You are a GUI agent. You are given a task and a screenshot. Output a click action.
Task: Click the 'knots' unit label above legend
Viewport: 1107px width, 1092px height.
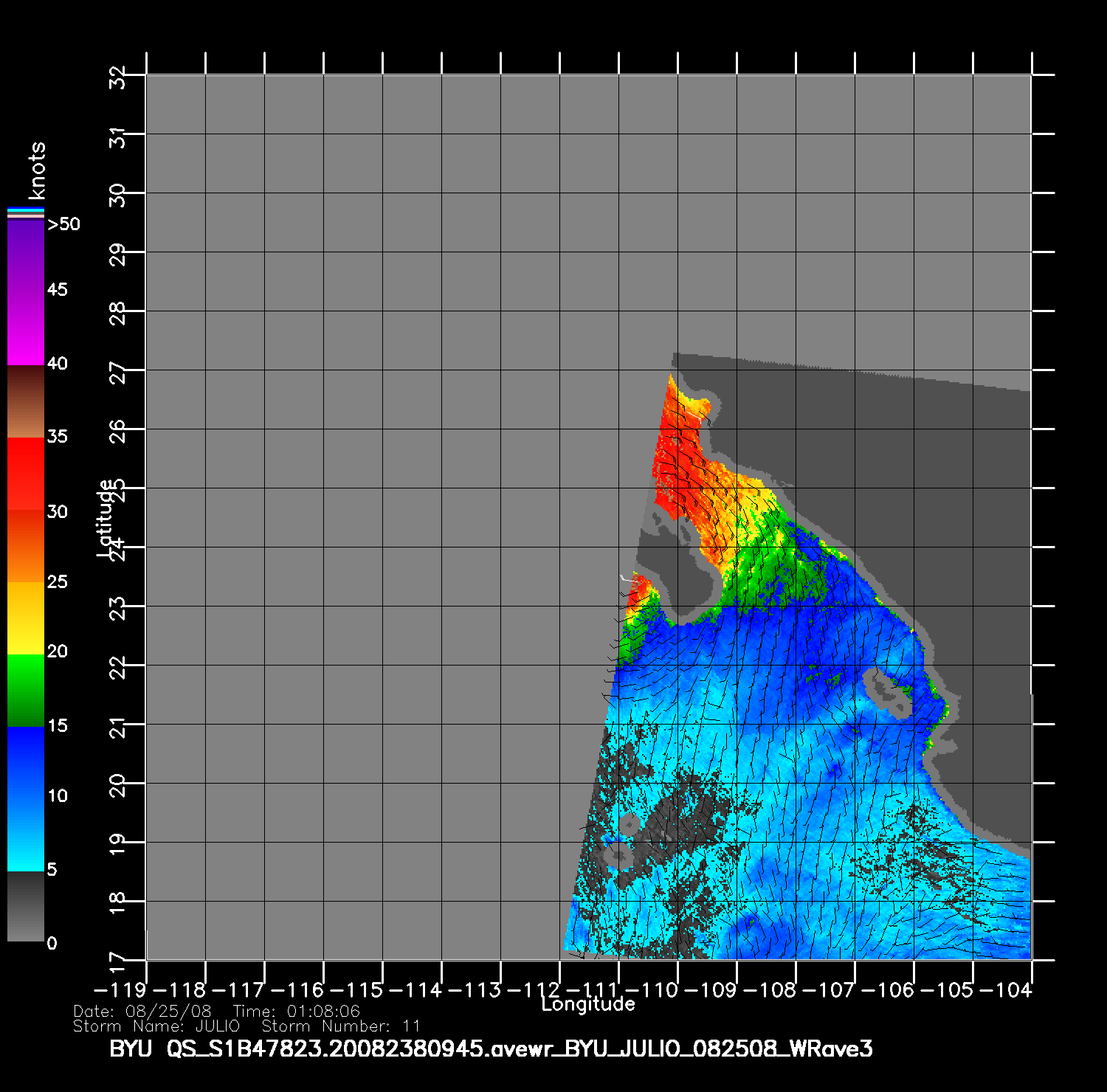(37, 170)
